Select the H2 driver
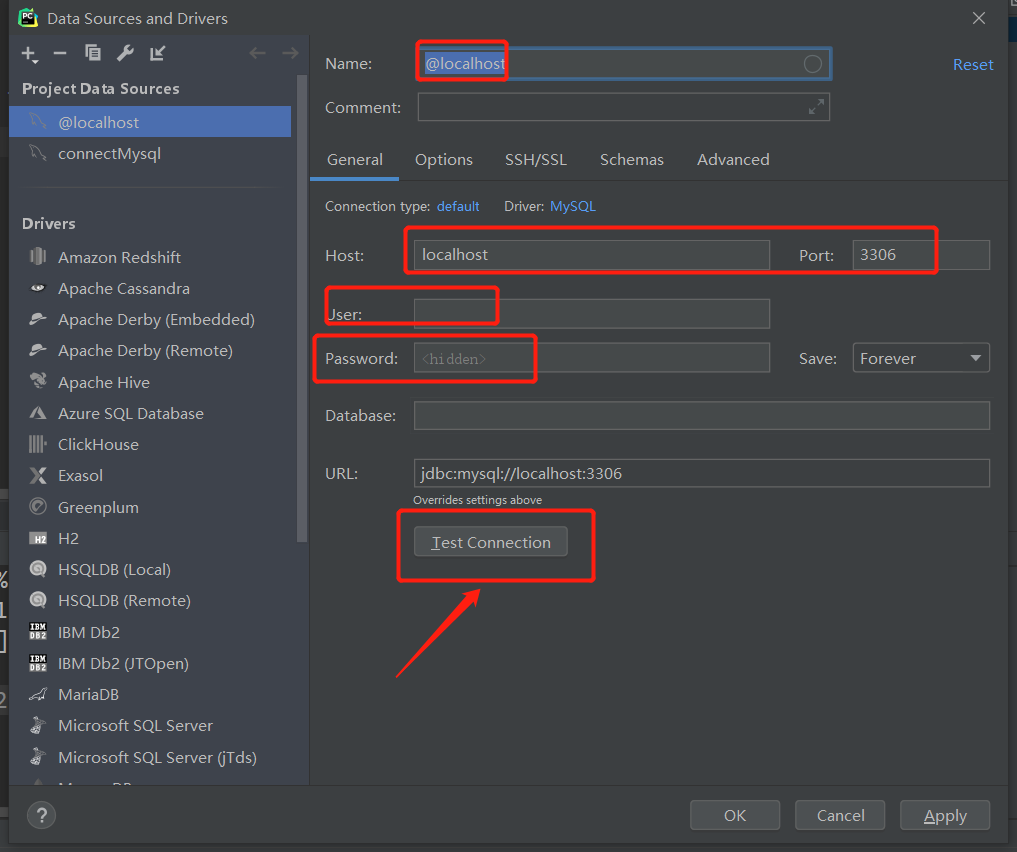Image resolution: width=1017 pixels, height=852 pixels. coord(150,539)
